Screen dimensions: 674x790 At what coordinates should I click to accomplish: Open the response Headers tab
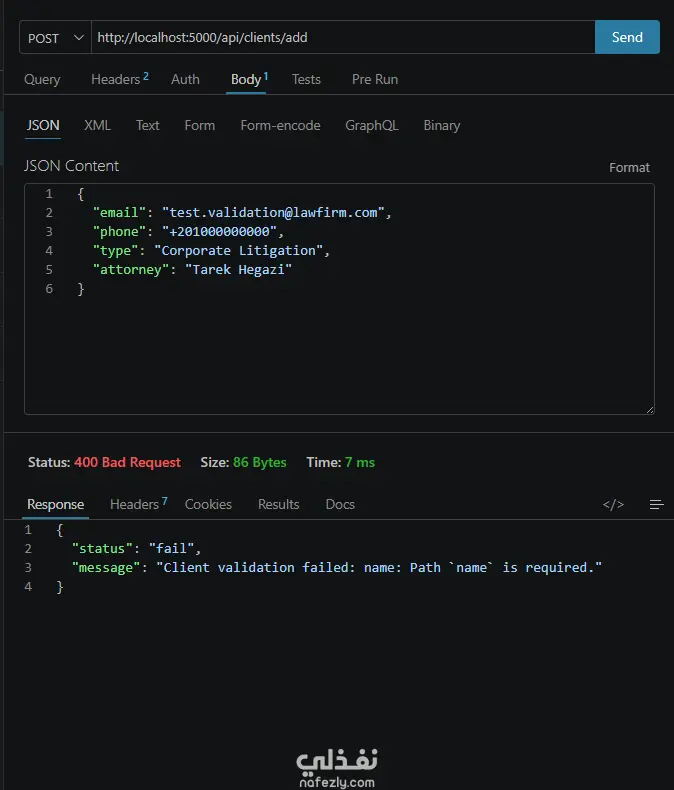click(139, 504)
